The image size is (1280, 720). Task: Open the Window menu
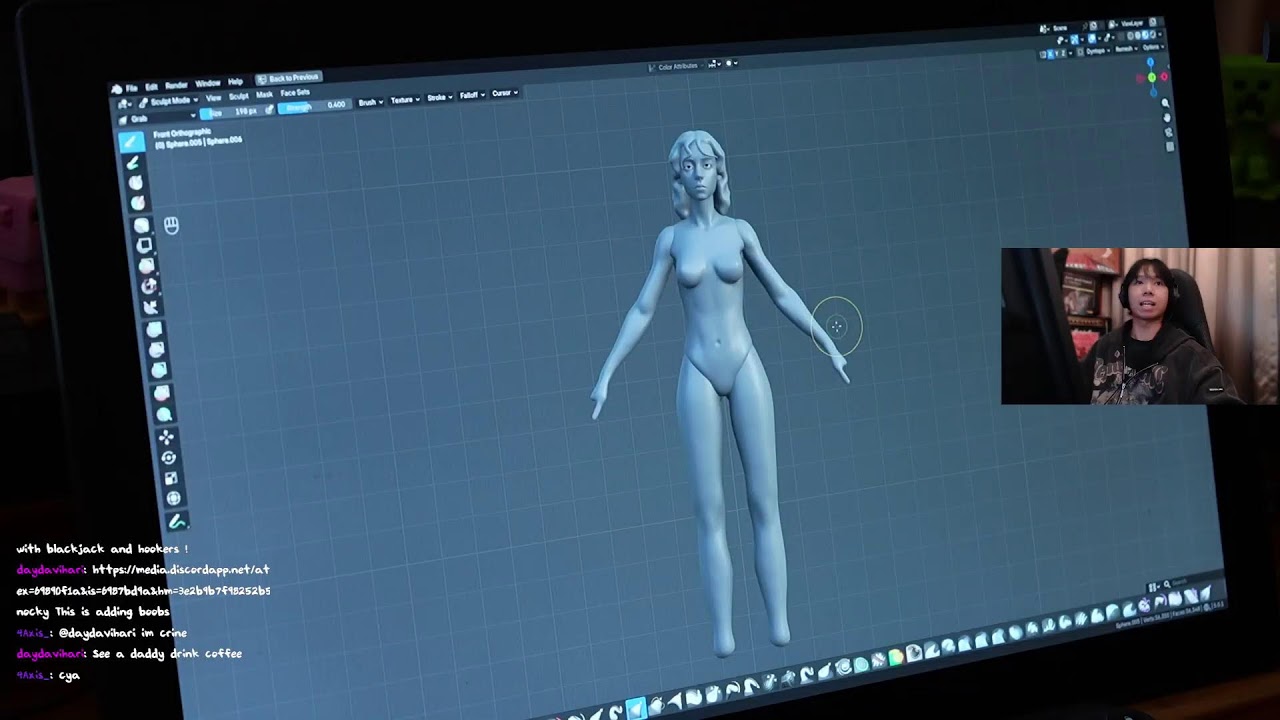tap(208, 84)
